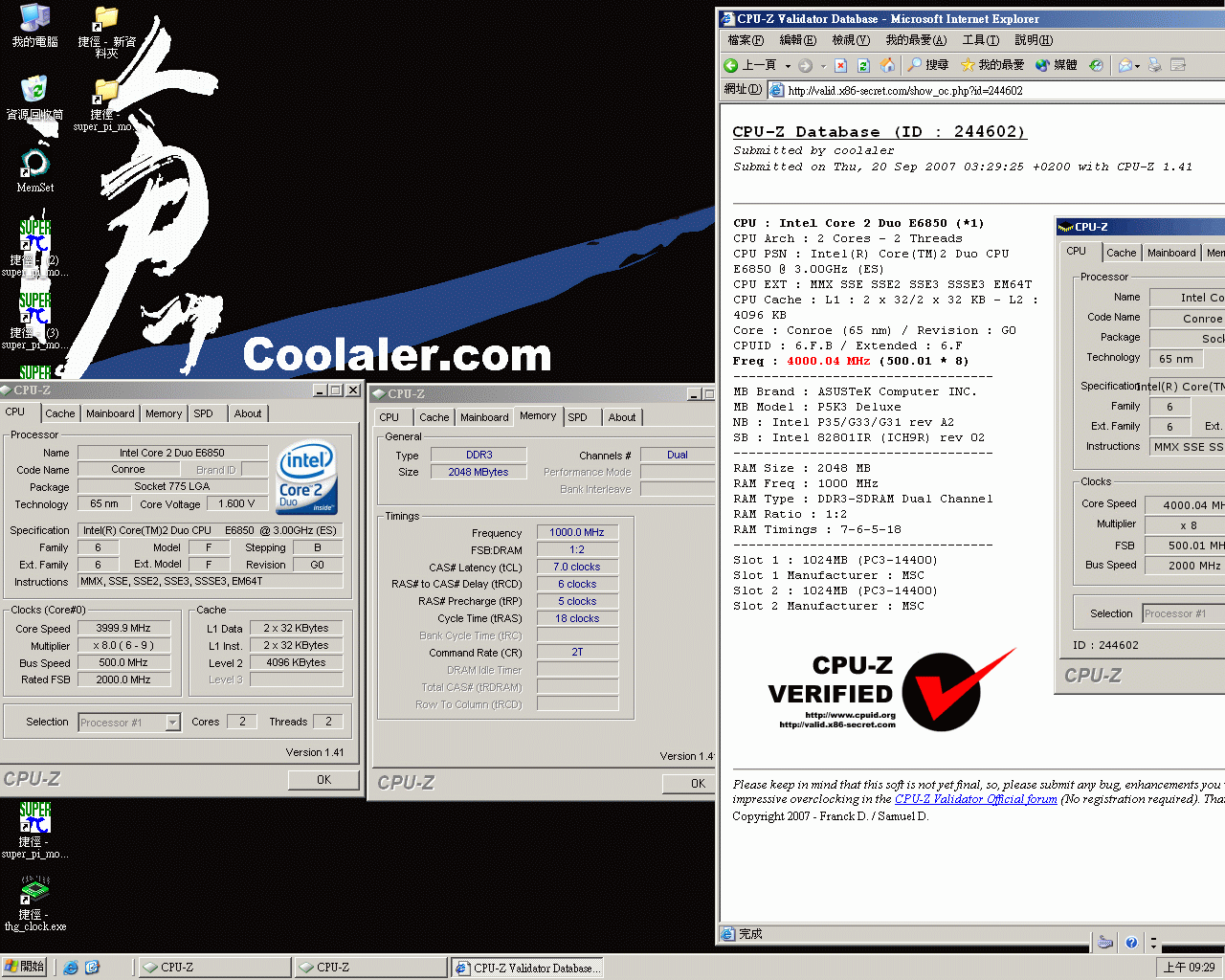Activate CPU-Z Validator Database taskbar button
1225x980 pixels.
[x=527, y=968]
